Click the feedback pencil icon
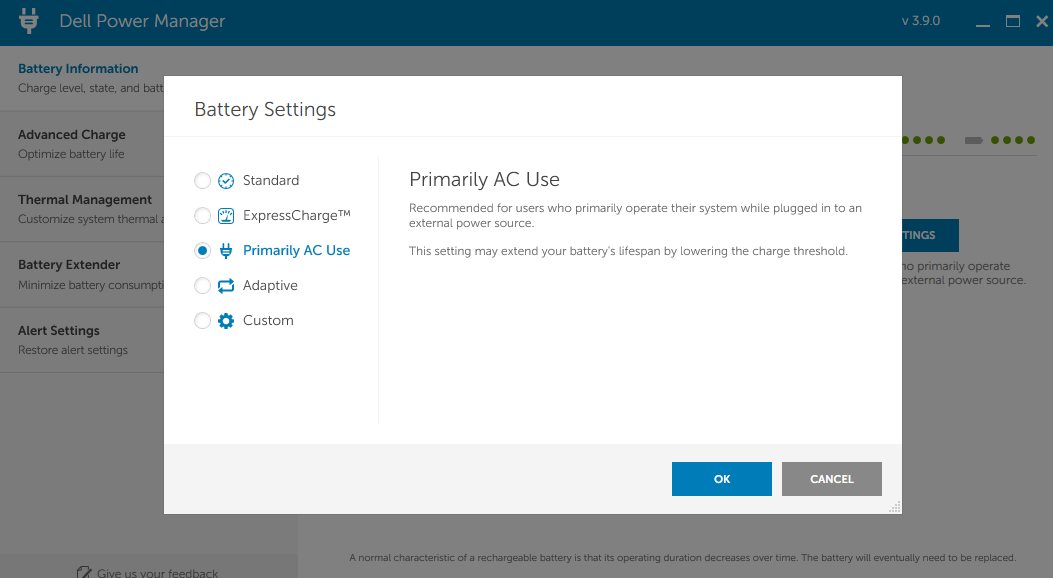Viewport: 1053px width, 578px height. [x=84, y=573]
